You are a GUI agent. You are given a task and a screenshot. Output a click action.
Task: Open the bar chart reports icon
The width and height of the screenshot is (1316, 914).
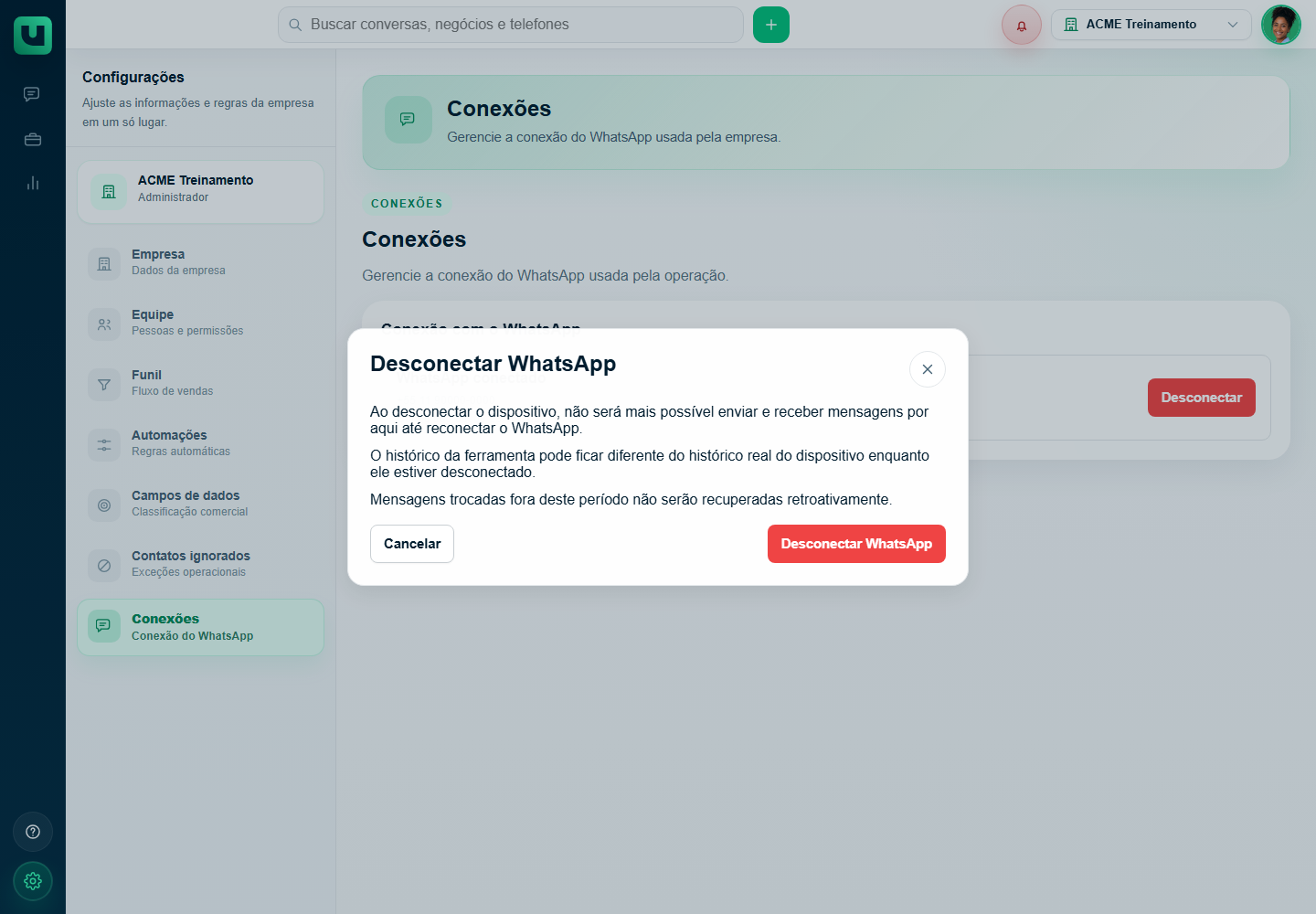click(x=33, y=183)
